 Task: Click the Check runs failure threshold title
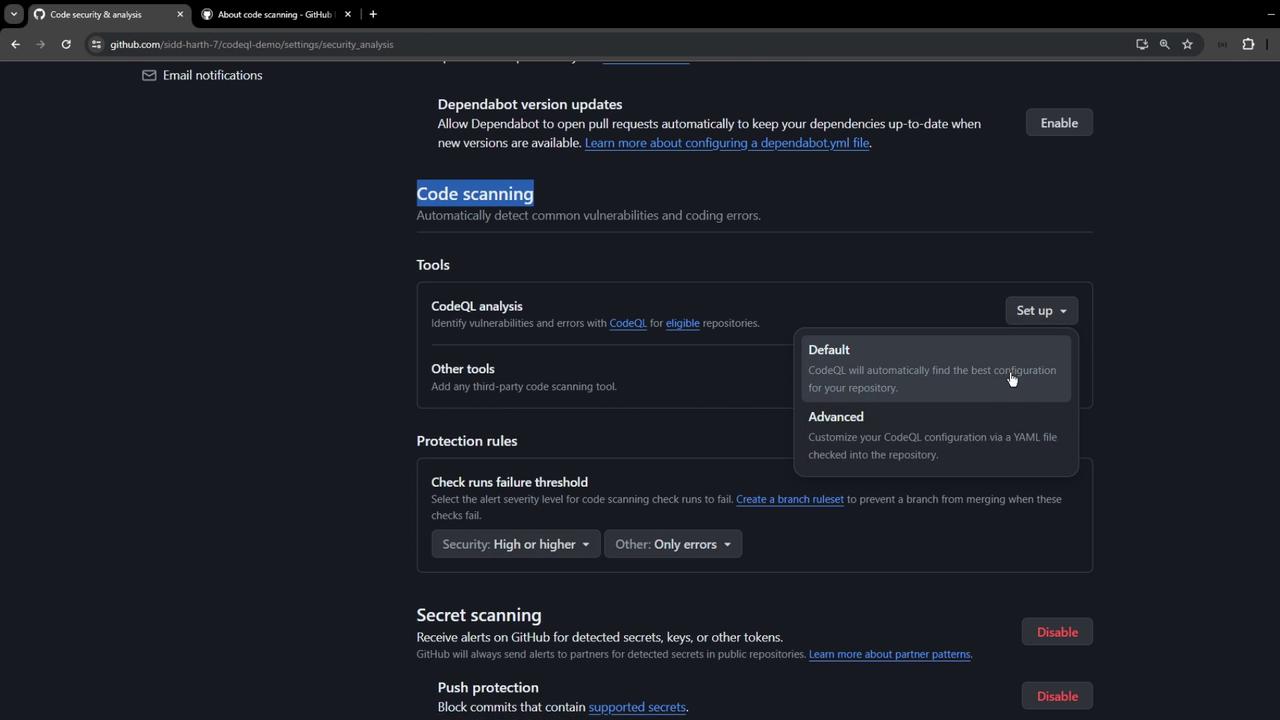click(509, 482)
